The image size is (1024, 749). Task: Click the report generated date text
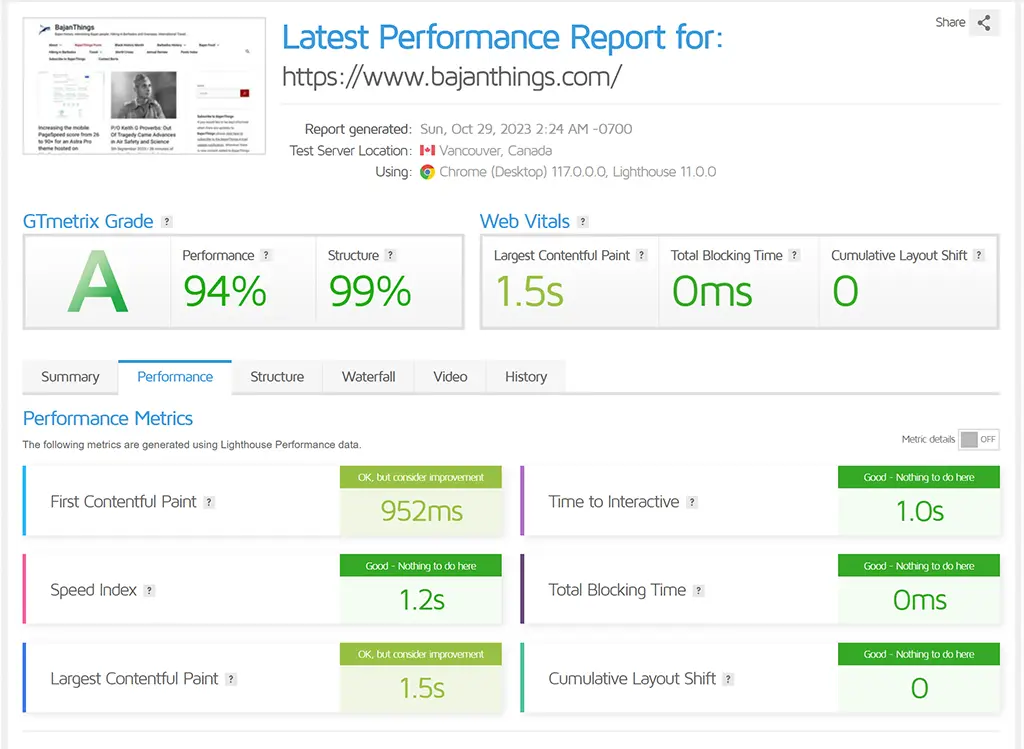[526, 129]
